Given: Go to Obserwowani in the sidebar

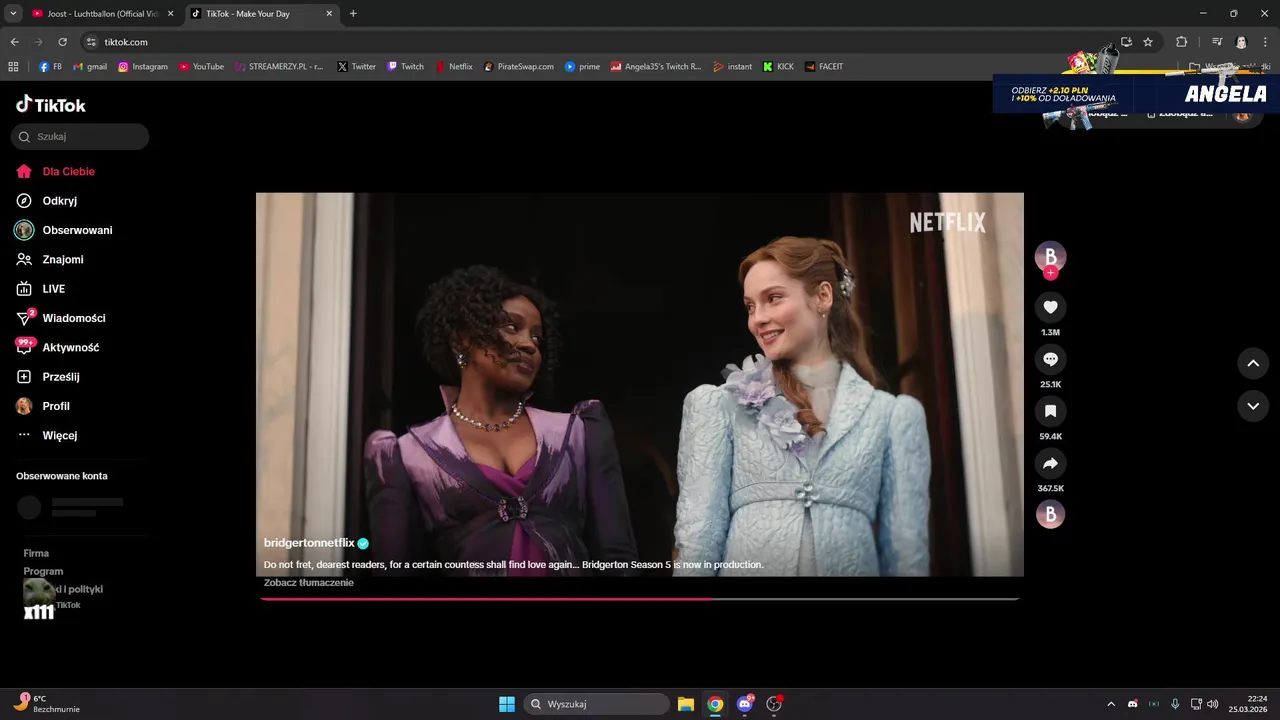Looking at the screenshot, I should (x=64, y=230).
